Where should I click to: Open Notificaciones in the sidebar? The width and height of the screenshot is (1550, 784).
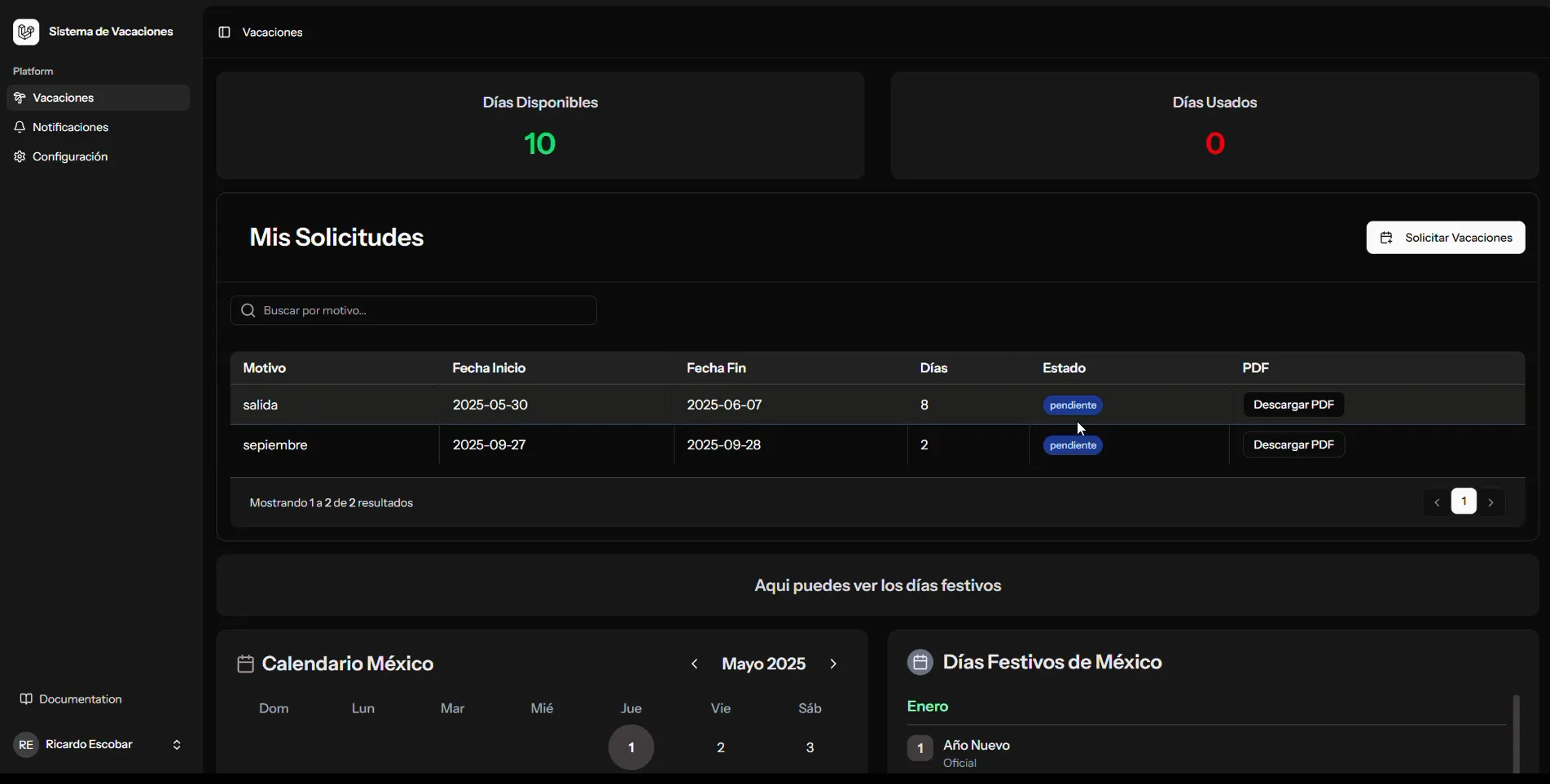coord(71,127)
